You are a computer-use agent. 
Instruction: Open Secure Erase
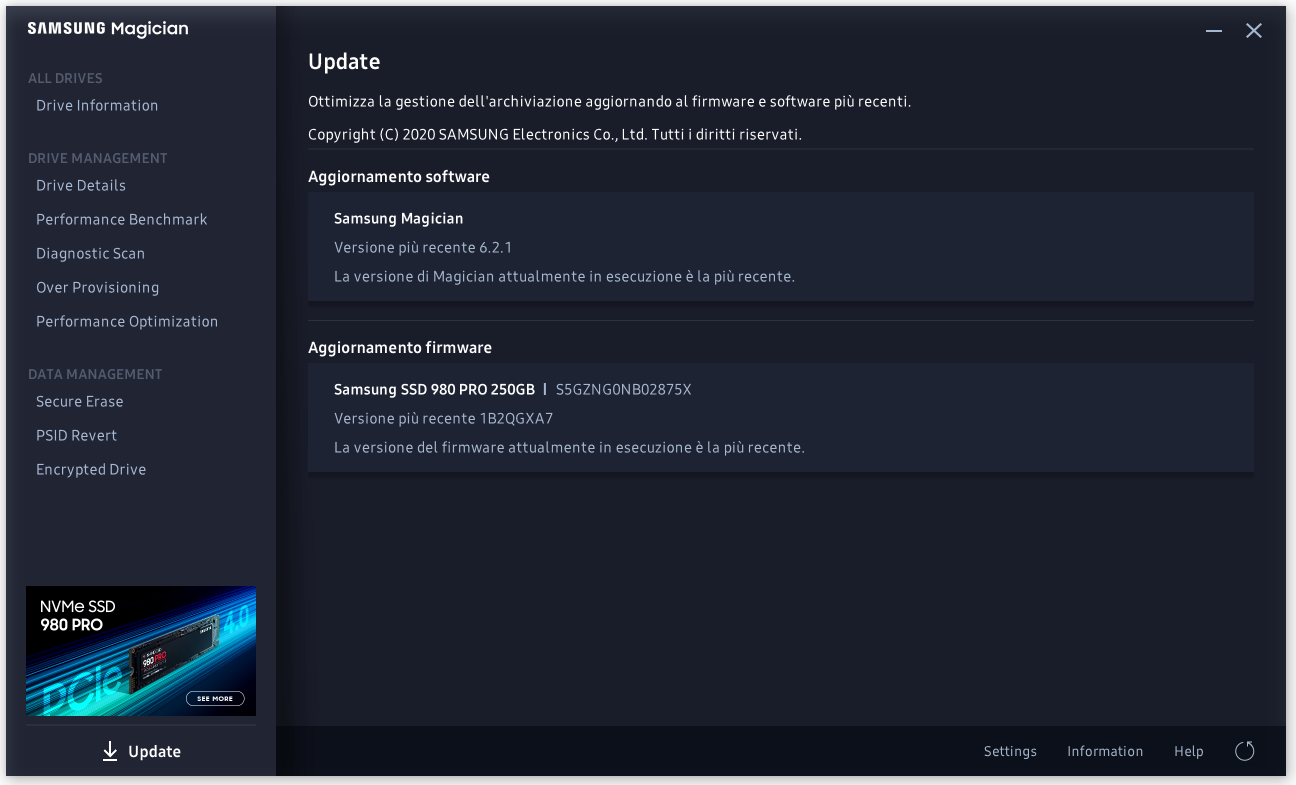coord(80,401)
